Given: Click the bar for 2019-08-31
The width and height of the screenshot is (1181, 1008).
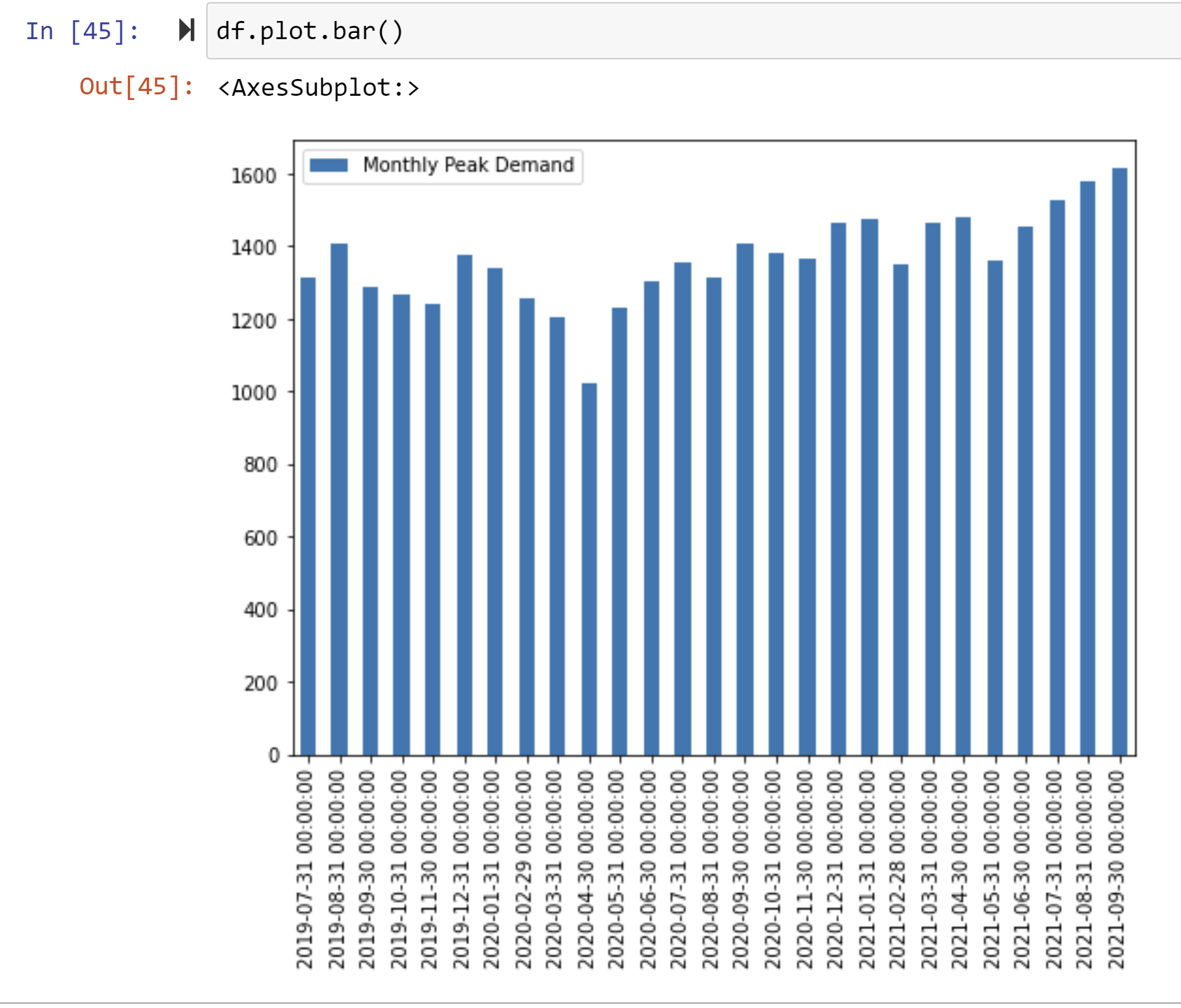Looking at the screenshot, I should coord(339,499).
